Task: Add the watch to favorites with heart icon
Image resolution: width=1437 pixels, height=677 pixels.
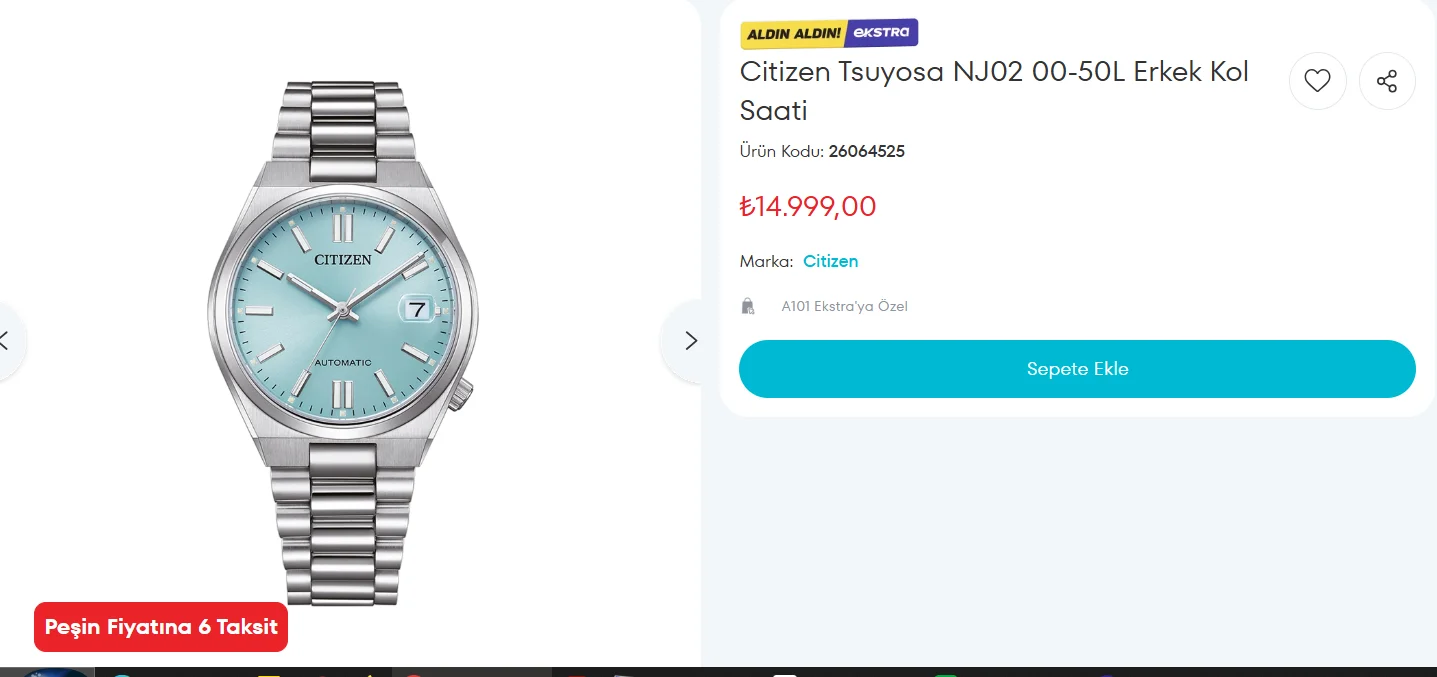Action: click(x=1317, y=81)
